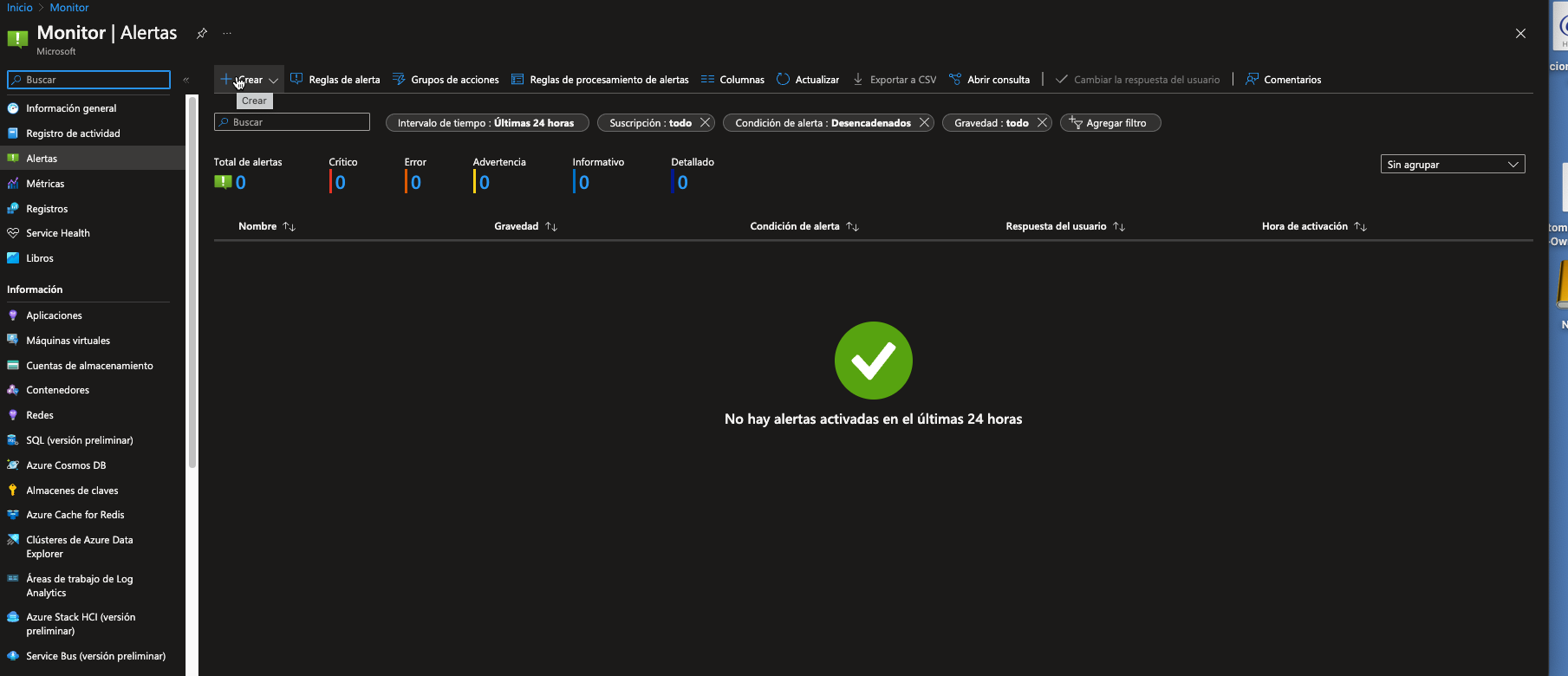Remove the Condición de alerta filter
1568x676 pixels.
[925, 123]
